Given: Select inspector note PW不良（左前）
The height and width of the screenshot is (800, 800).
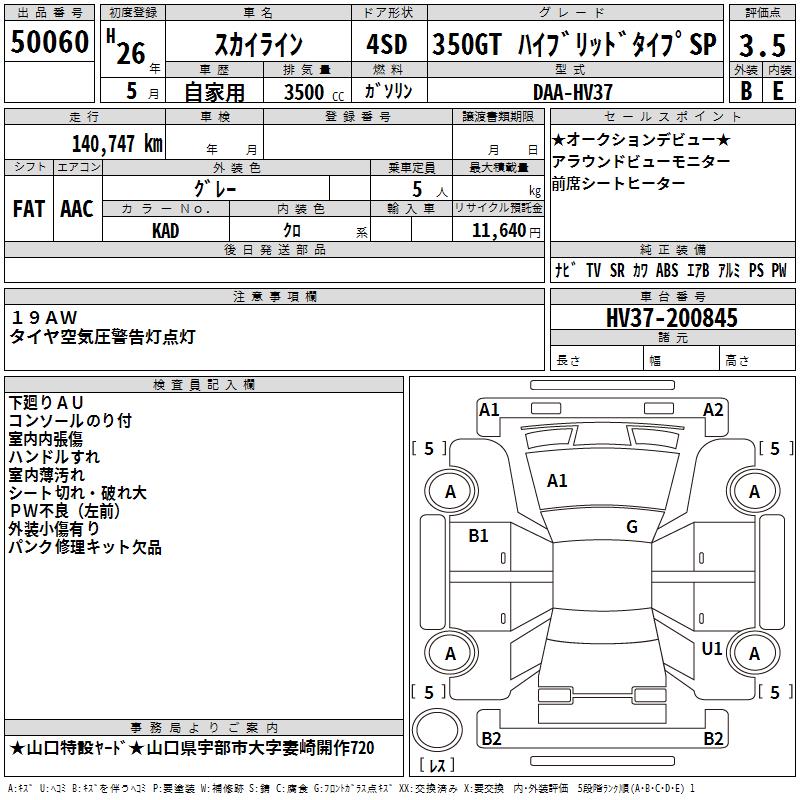Looking at the screenshot, I should (x=64, y=511).
